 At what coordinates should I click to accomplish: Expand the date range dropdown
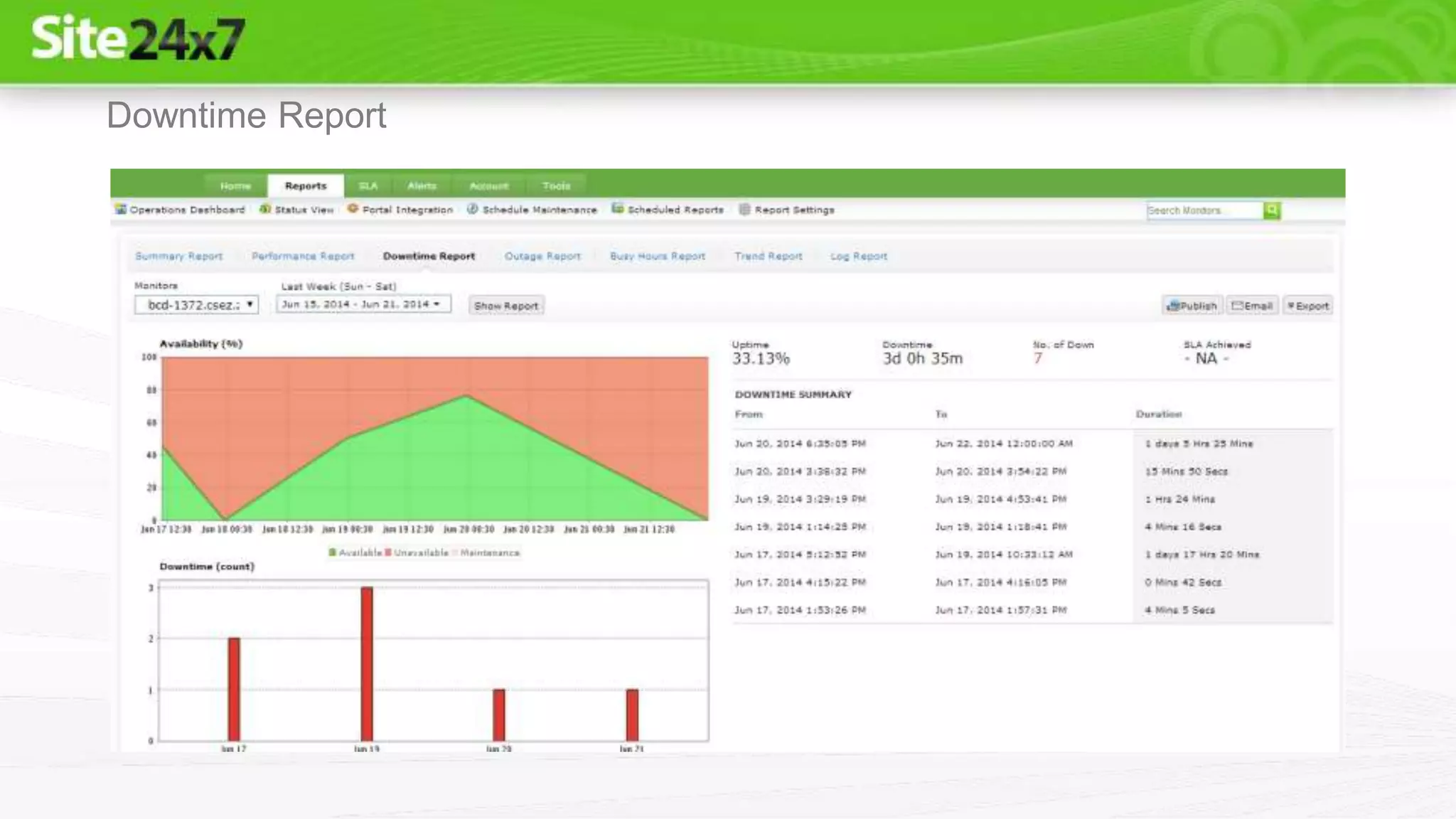363,304
